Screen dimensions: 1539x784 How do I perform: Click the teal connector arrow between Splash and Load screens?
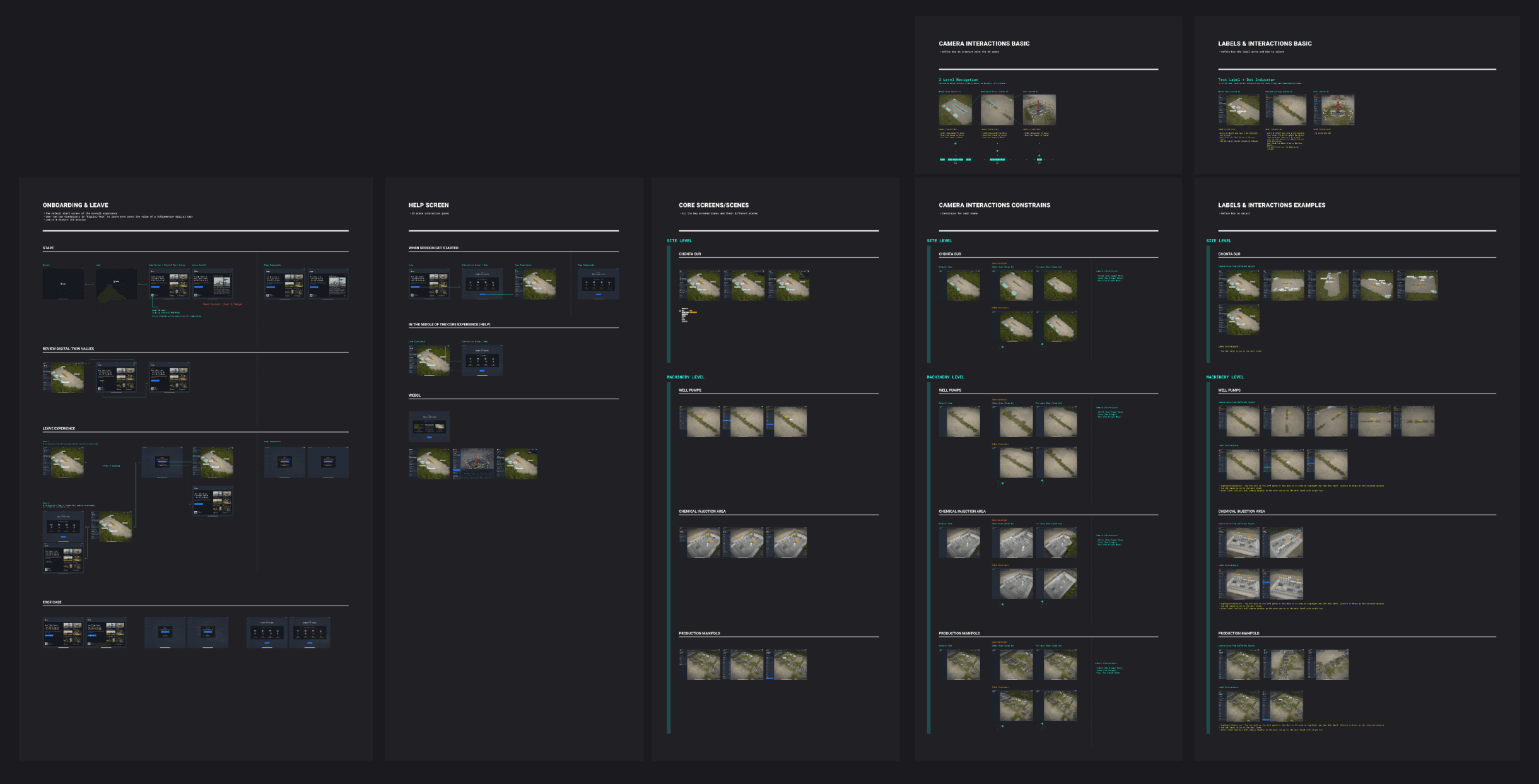[90, 284]
